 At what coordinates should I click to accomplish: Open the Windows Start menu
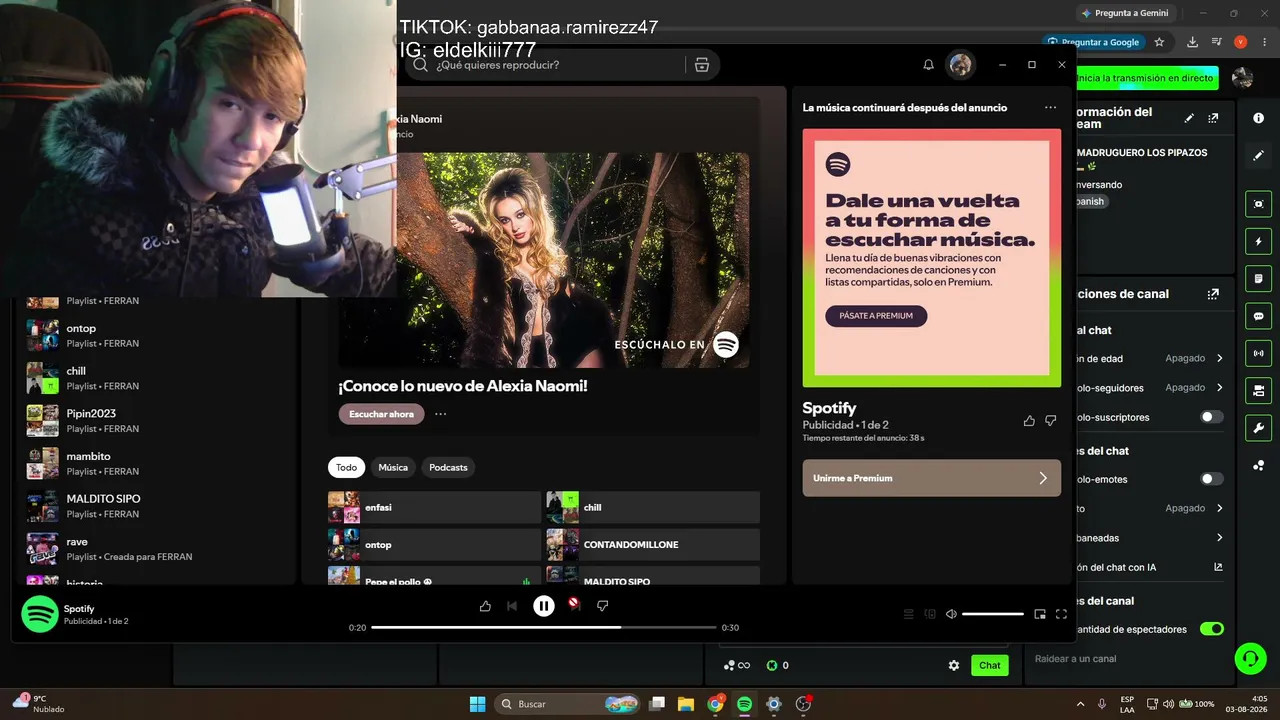[477, 704]
